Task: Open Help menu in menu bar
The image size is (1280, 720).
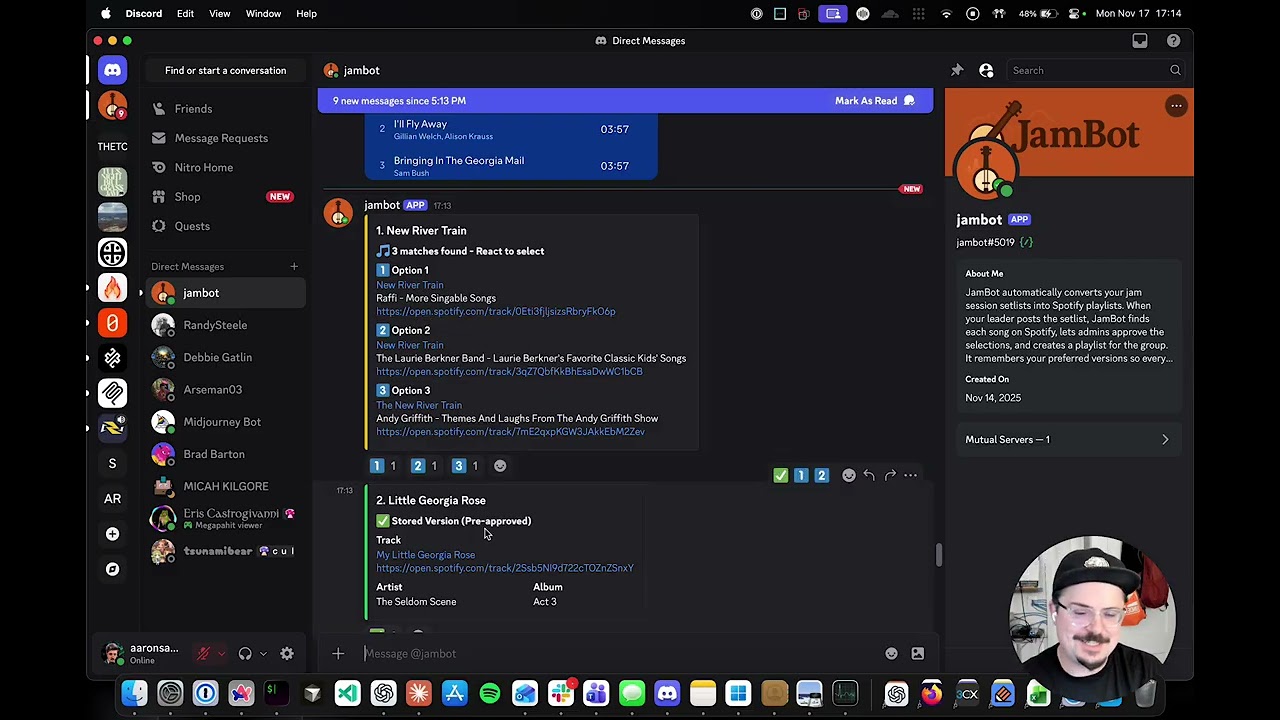Action: 306,14
